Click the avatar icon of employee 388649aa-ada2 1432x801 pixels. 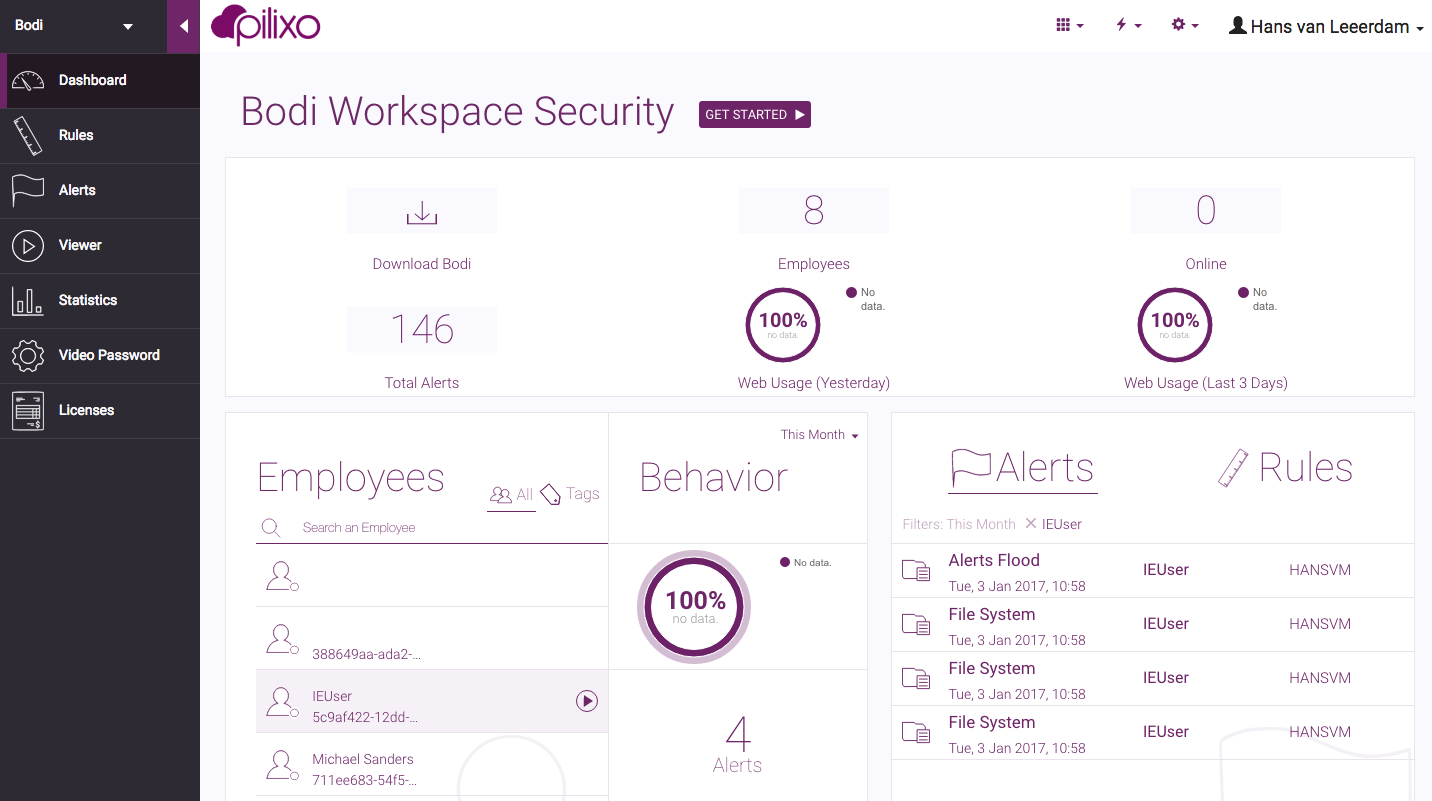click(283, 639)
